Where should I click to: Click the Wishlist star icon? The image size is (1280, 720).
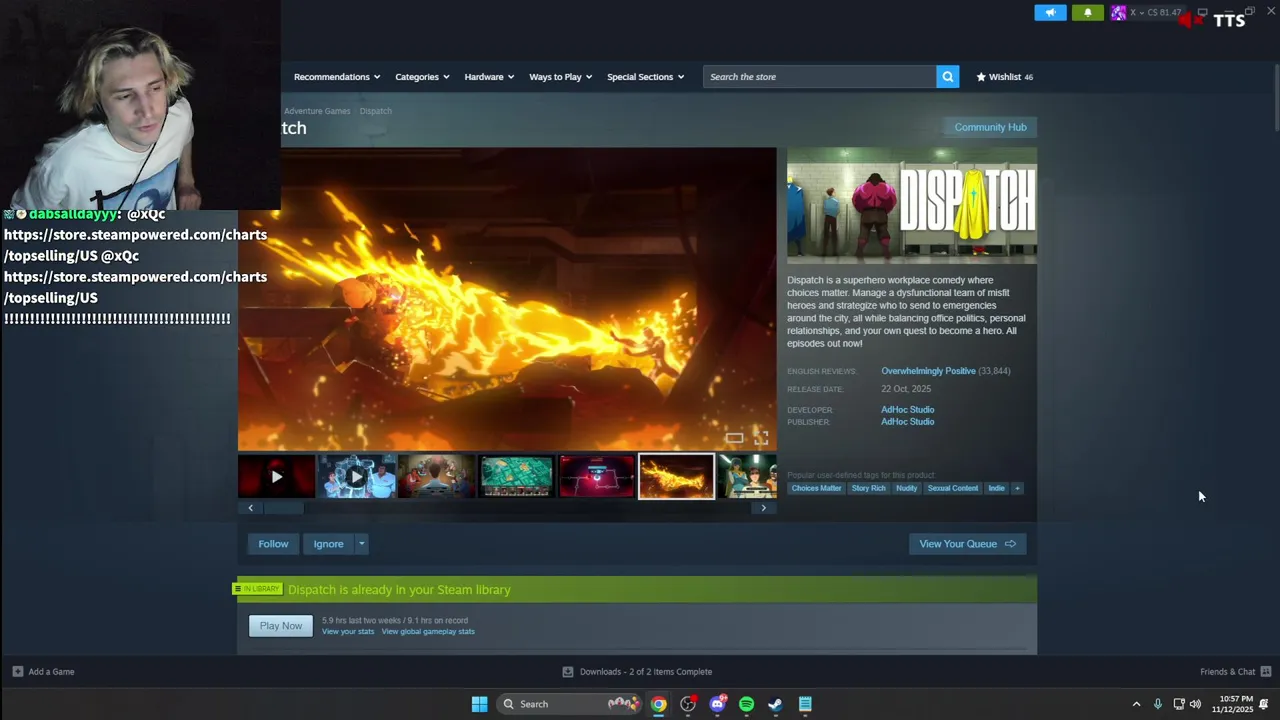pyautogui.click(x=981, y=77)
